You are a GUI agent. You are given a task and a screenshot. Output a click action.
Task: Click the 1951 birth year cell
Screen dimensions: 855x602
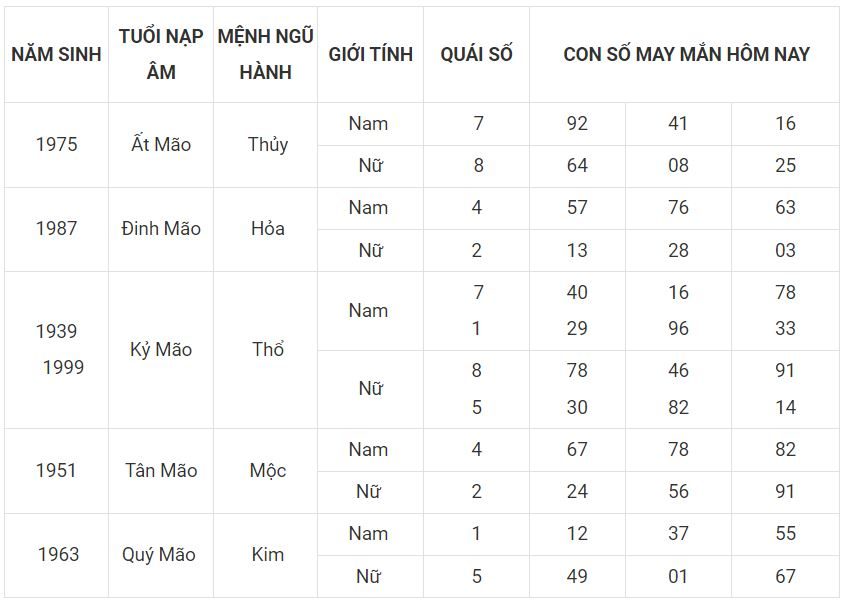pyautogui.click(x=57, y=471)
